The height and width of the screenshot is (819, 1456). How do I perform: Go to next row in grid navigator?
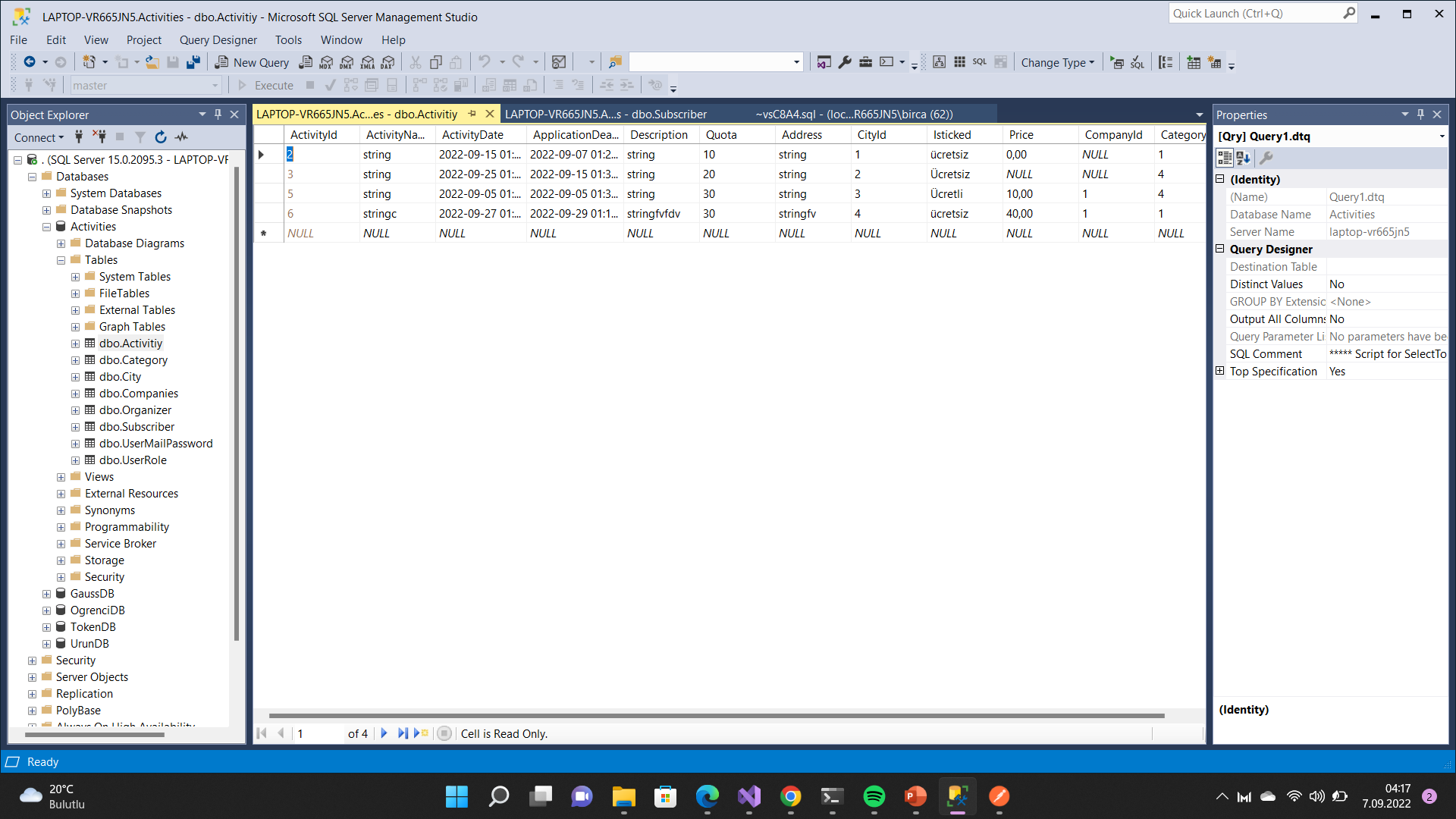pyautogui.click(x=384, y=733)
